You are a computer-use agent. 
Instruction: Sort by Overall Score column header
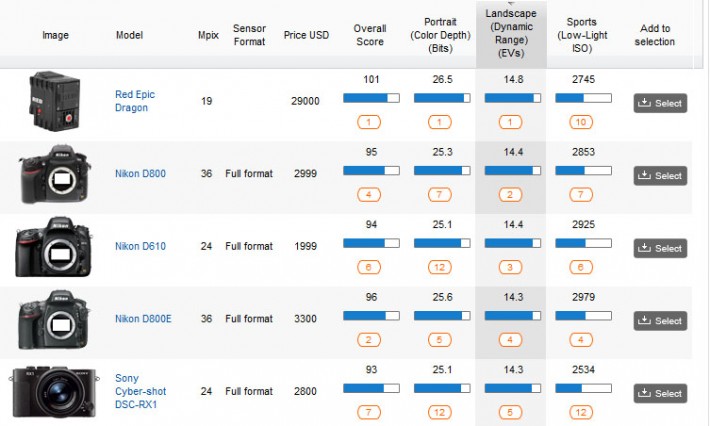(370, 36)
